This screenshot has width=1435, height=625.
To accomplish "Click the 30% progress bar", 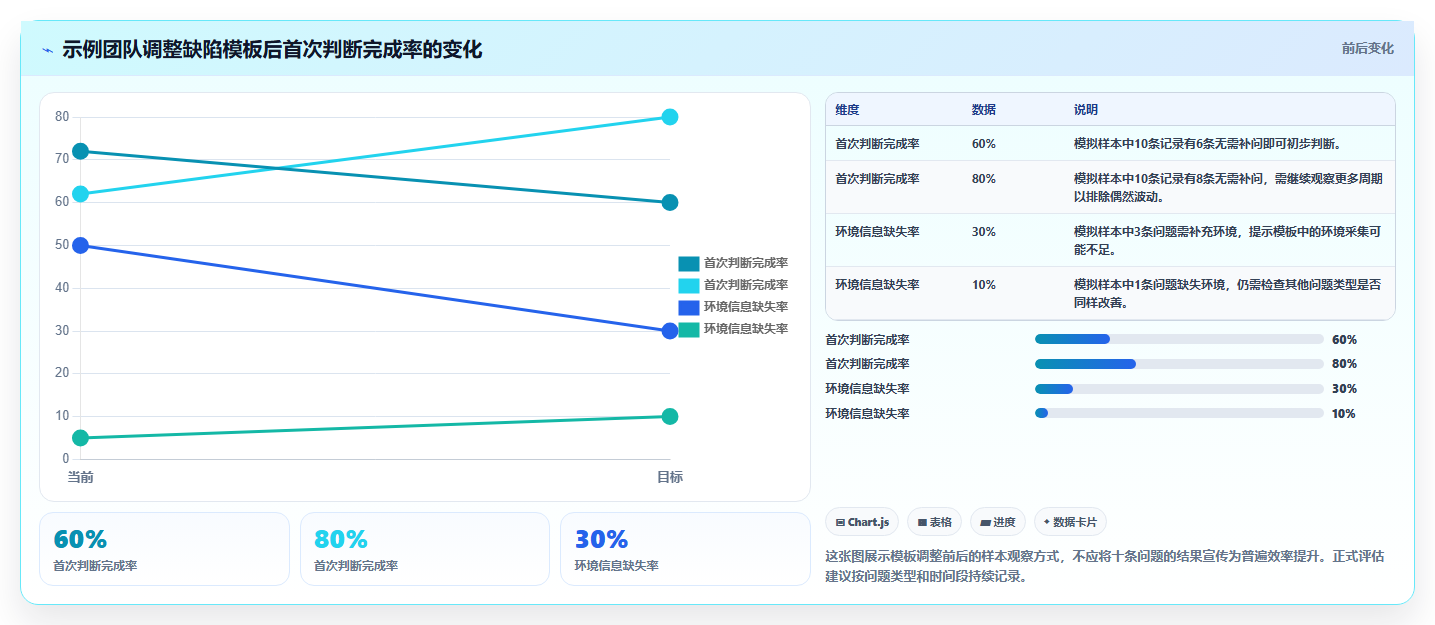I will (1179, 389).
